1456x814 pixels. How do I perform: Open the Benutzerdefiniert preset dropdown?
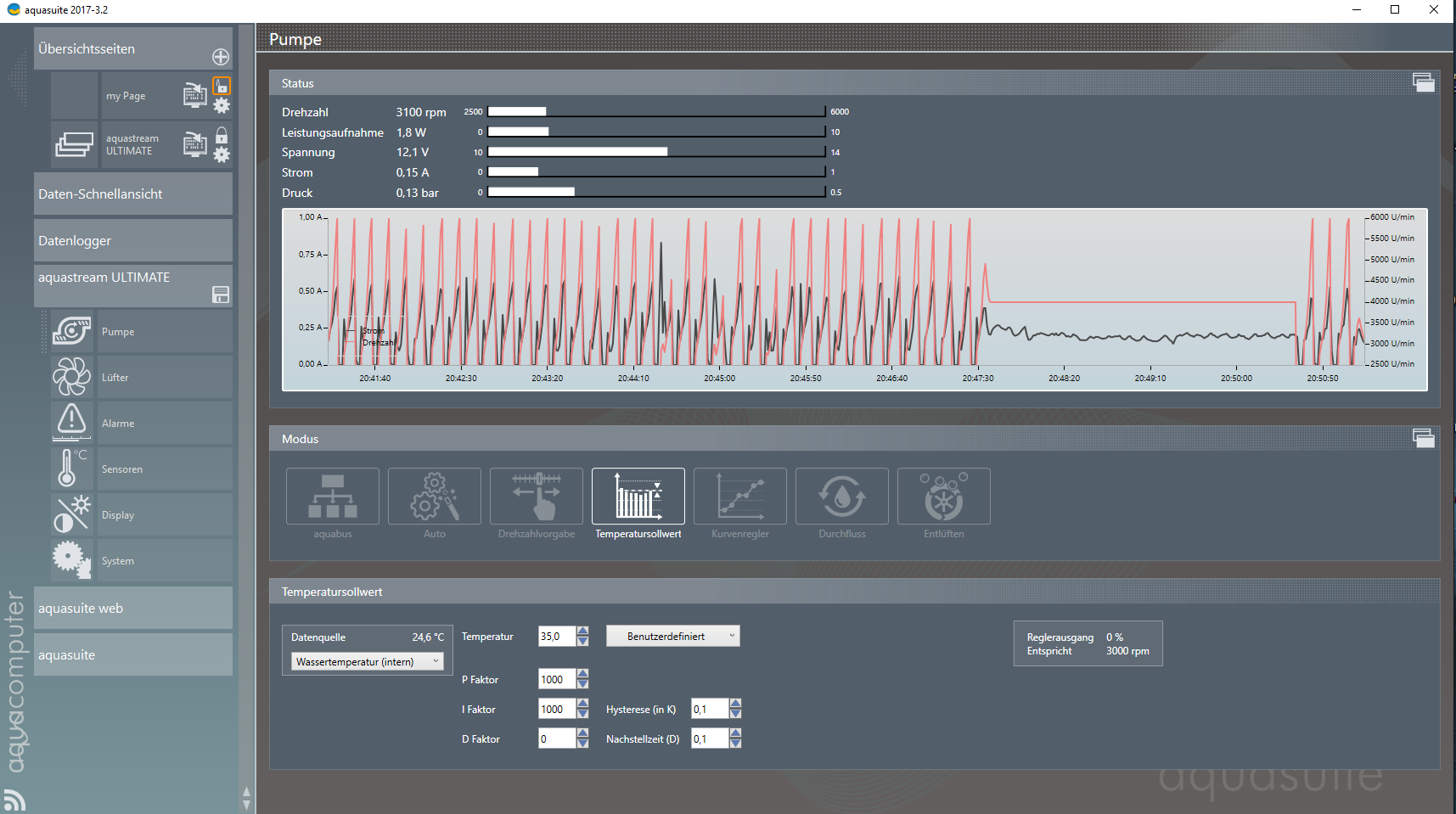pos(673,636)
